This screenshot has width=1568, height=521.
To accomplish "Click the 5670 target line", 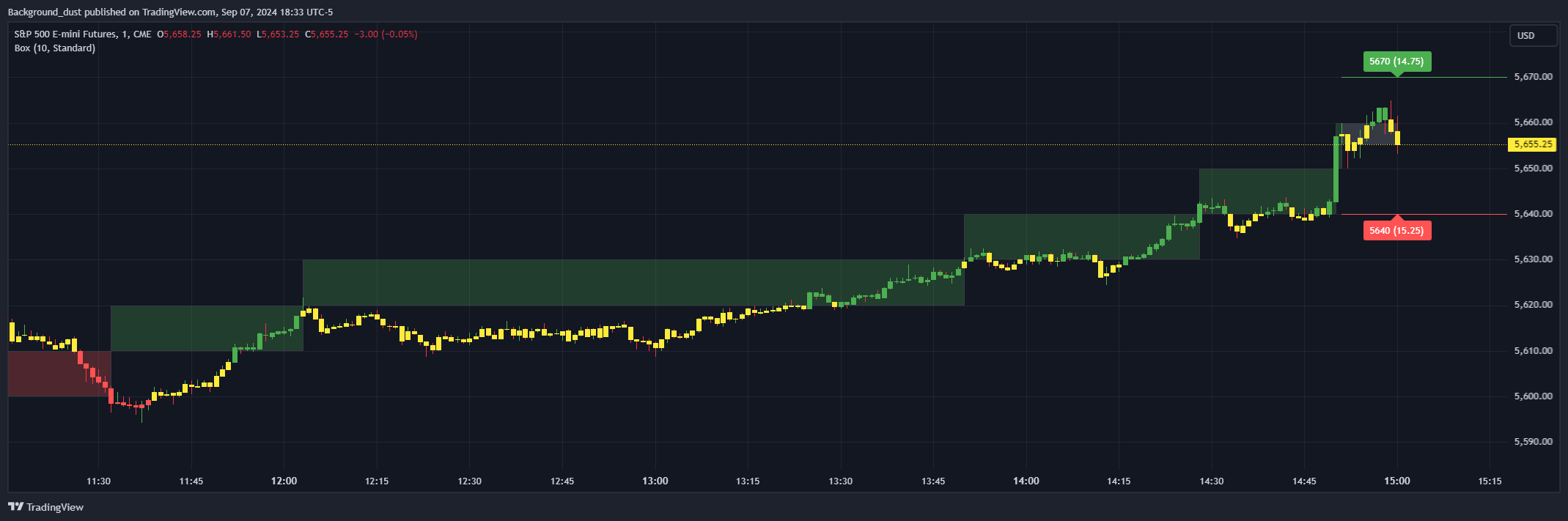I will [1424, 77].
